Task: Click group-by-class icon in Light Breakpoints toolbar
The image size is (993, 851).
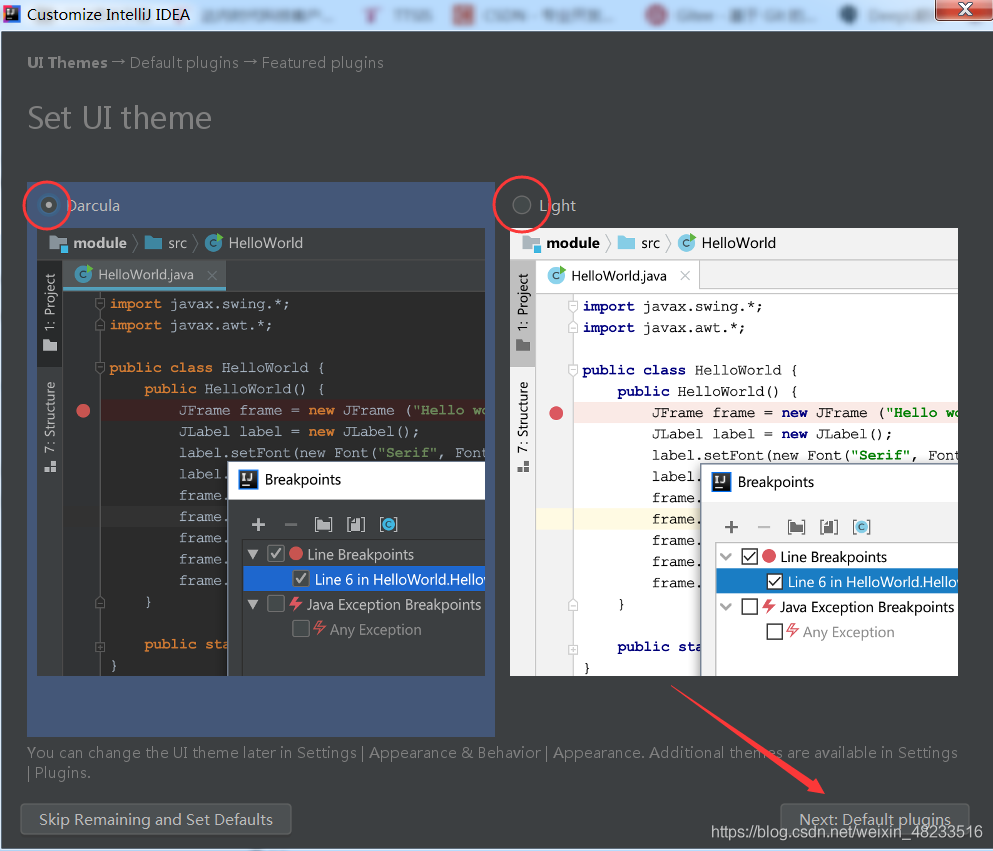Action: click(x=861, y=527)
